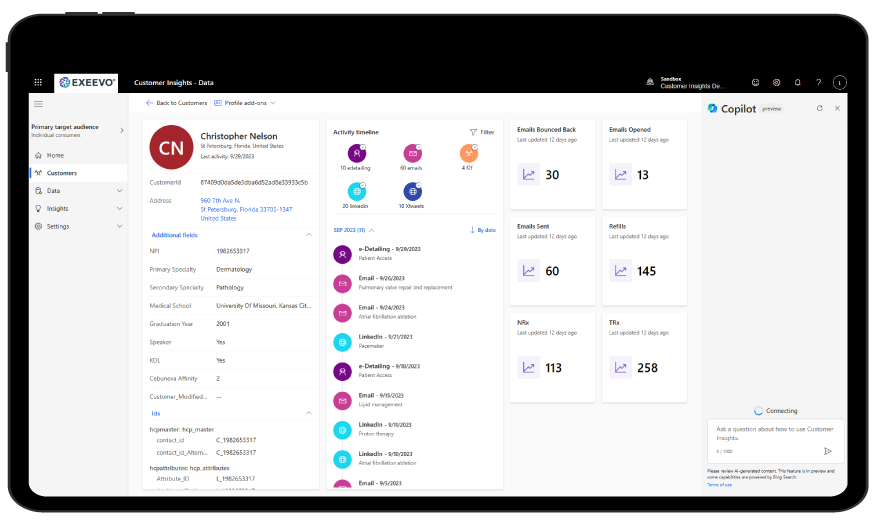Viewport: 875px width, 525px height.
Task: Open the LinkedIn 9/10/2023 timeline entry
Action: pos(387,458)
